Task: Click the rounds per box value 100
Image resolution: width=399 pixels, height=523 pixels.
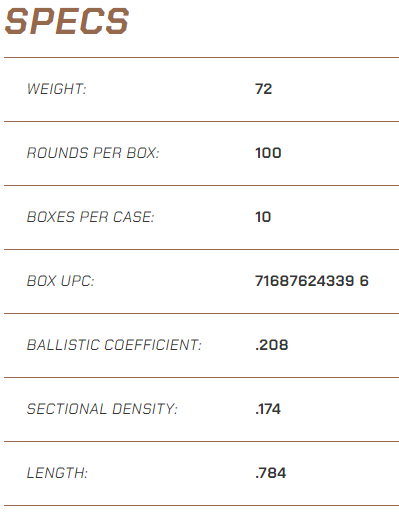Action: [x=268, y=153]
